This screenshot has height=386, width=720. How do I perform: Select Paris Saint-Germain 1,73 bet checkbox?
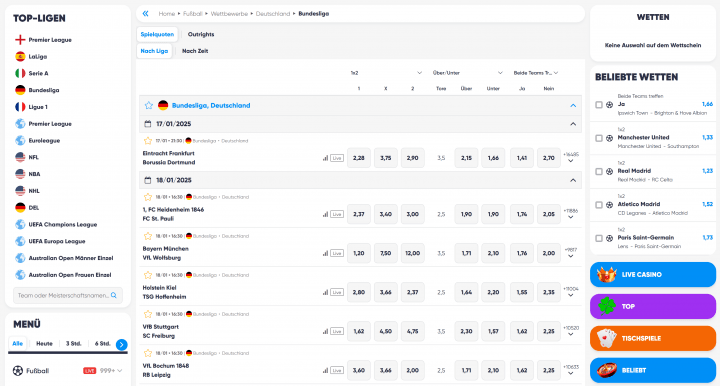pyautogui.click(x=599, y=239)
